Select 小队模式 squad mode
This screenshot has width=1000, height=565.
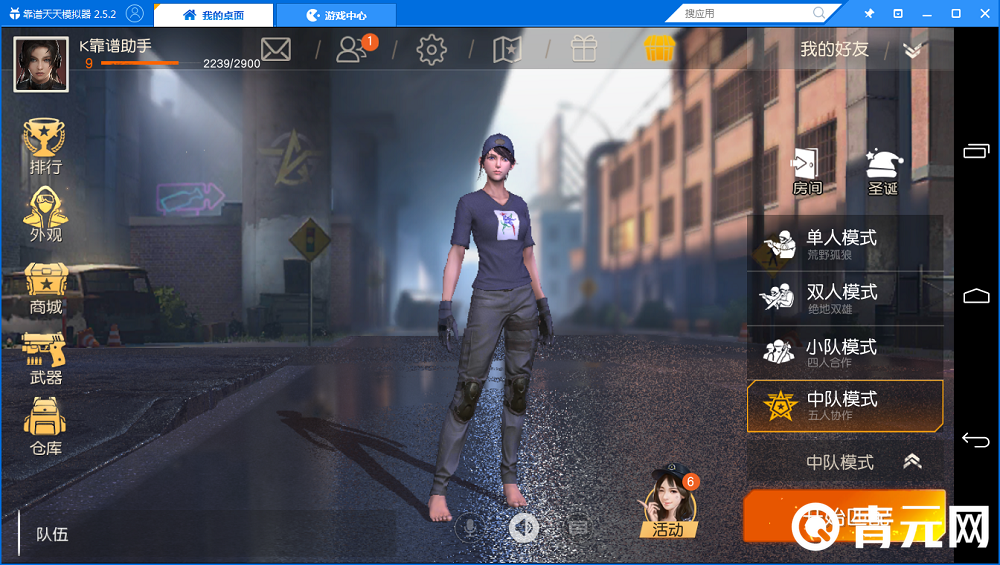click(845, 353)
